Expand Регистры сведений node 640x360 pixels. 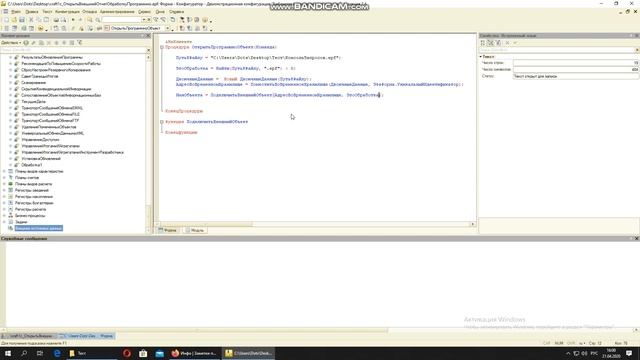(4, 190)
